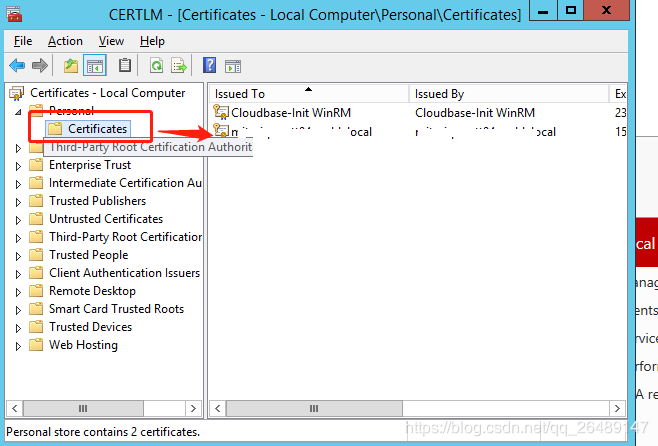
Task: Sort by the Issued By column header
Action: [509, 94]
